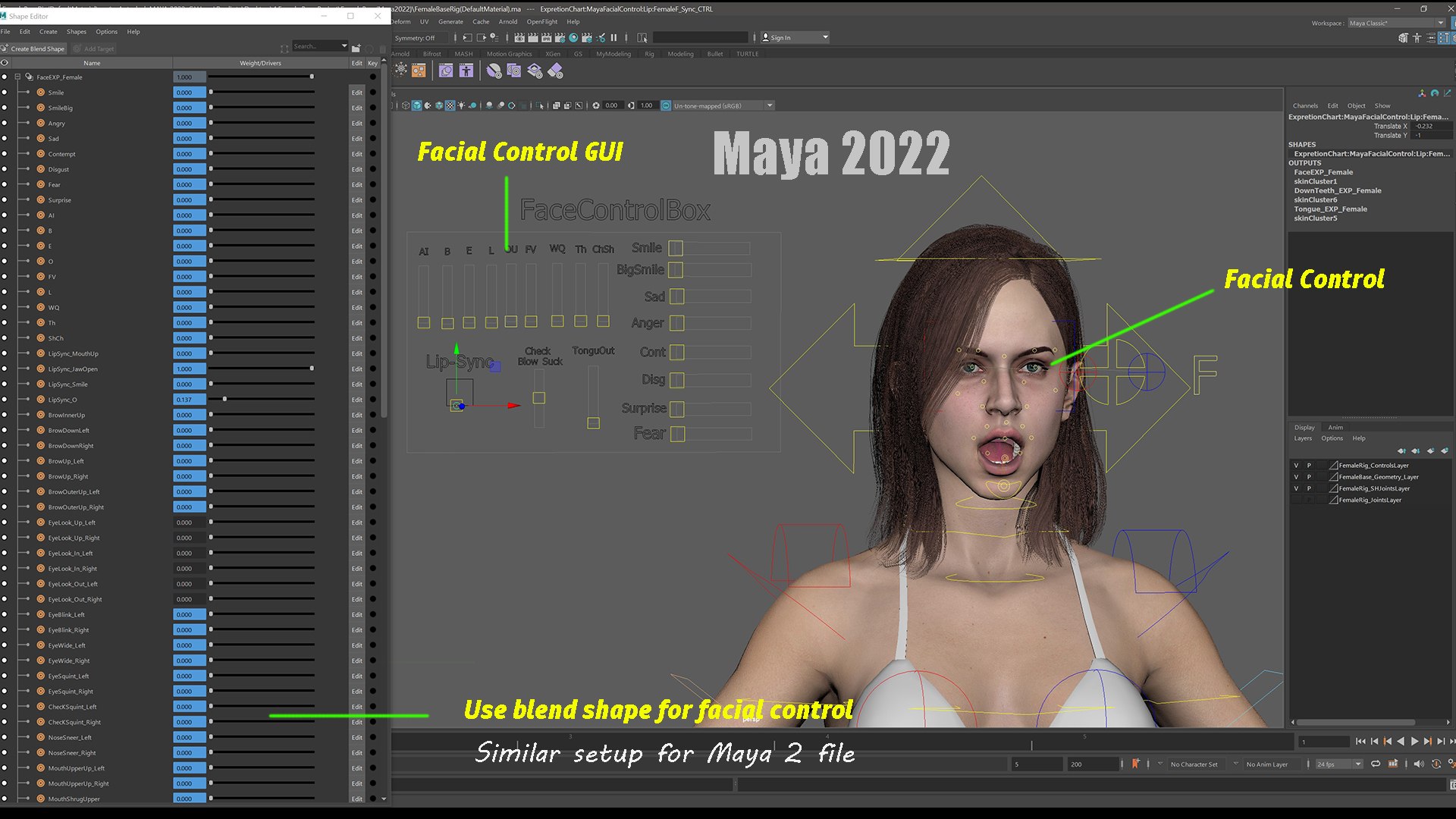Switch to the Anim layer tab

pyautogui.click(x=1335, y=427)
